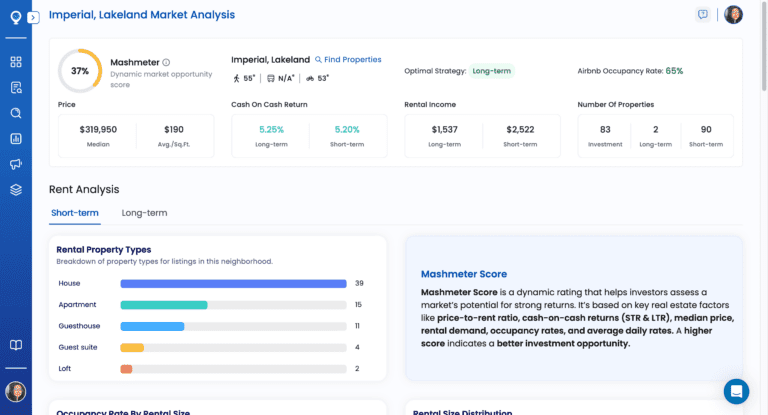This screenshot has width=768, height=415.
Task: Open the bar chart analytics sidebar icon
Action: coord(16,139)
